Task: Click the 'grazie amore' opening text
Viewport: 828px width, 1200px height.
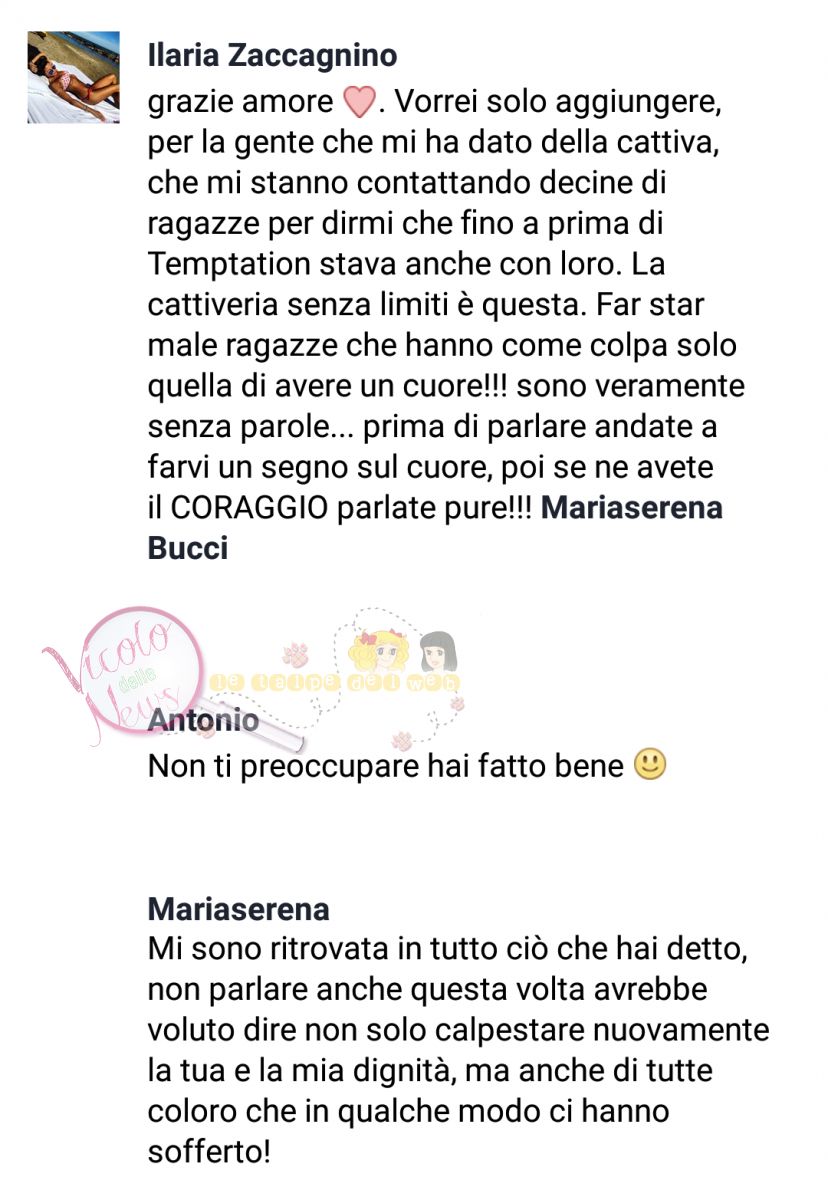Action: pyautogui.click(x=240, y=102)
